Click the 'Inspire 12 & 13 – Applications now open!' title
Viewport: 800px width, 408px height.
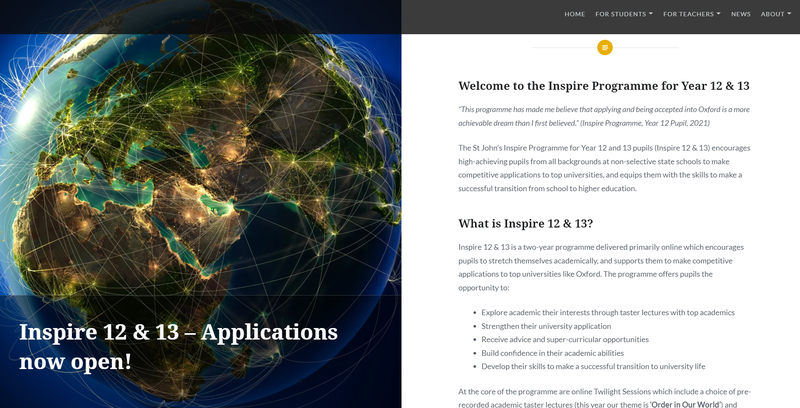point(178,347)
